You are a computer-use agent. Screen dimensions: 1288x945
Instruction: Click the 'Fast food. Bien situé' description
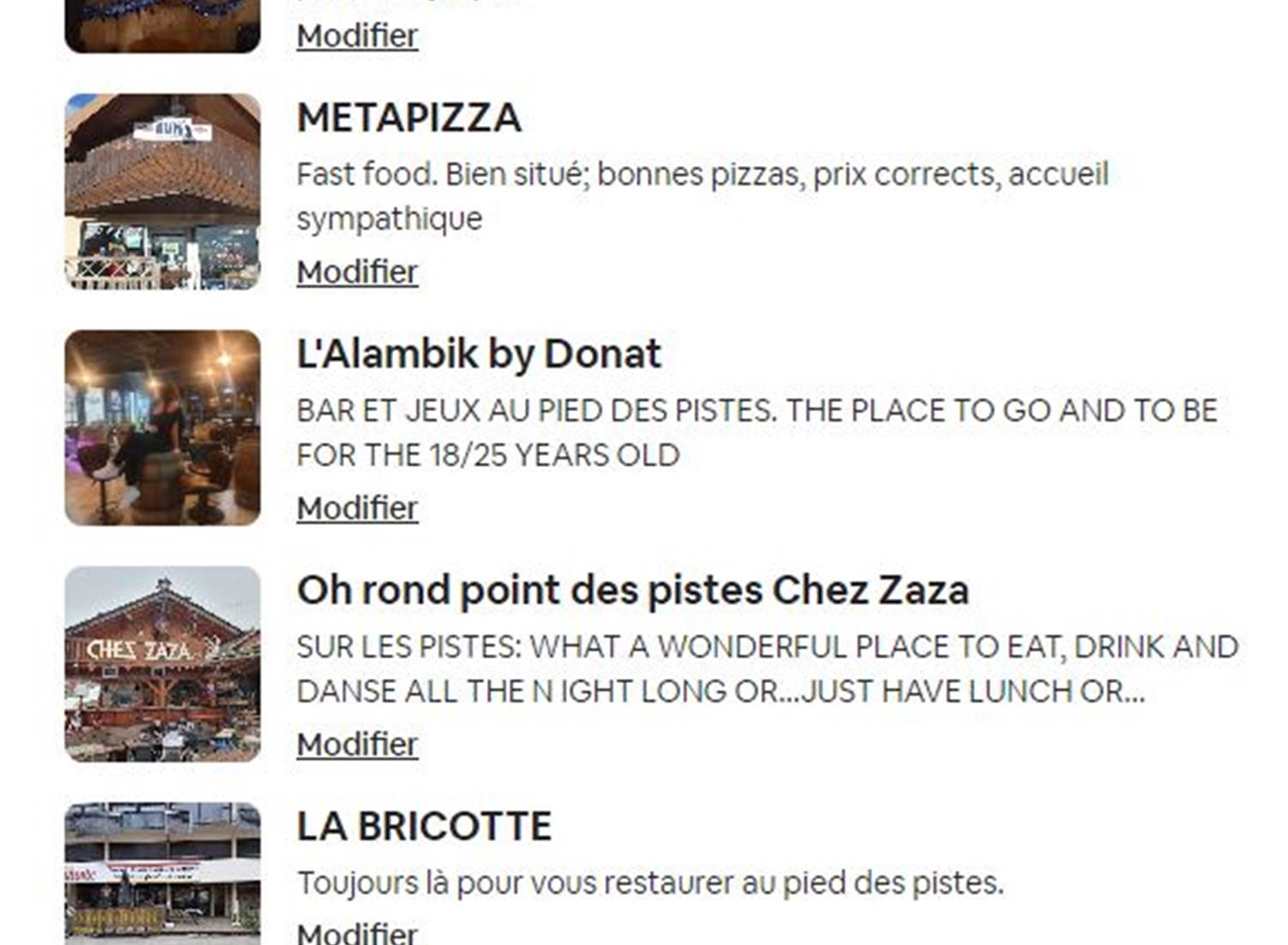coord(702,174)
